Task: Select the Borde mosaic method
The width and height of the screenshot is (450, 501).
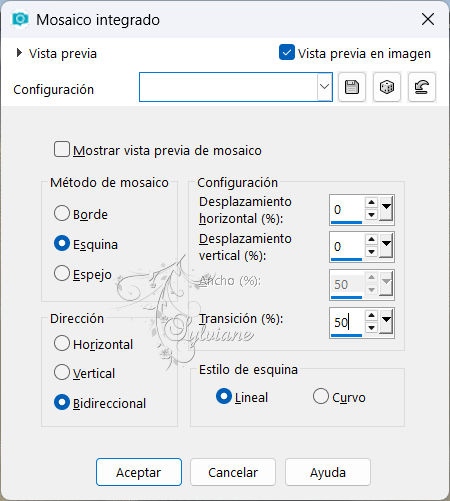Action: [62, 214]
